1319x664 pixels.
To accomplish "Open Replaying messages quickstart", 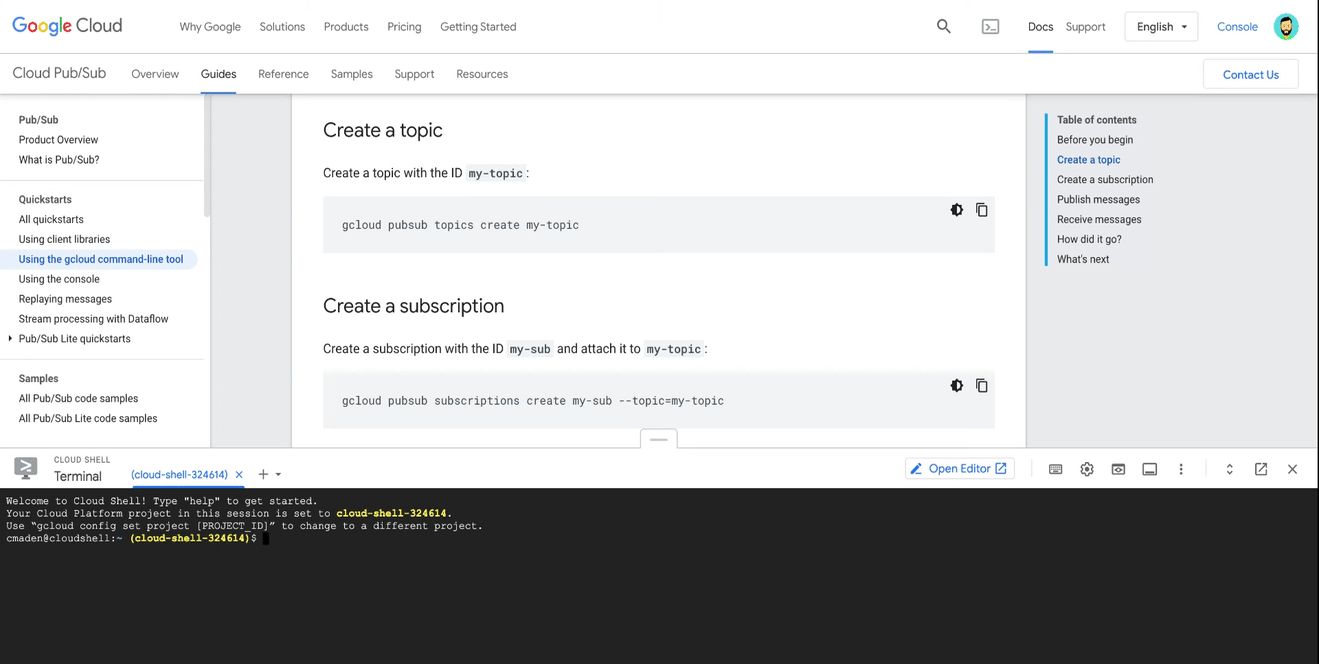I will pos(65,299).
